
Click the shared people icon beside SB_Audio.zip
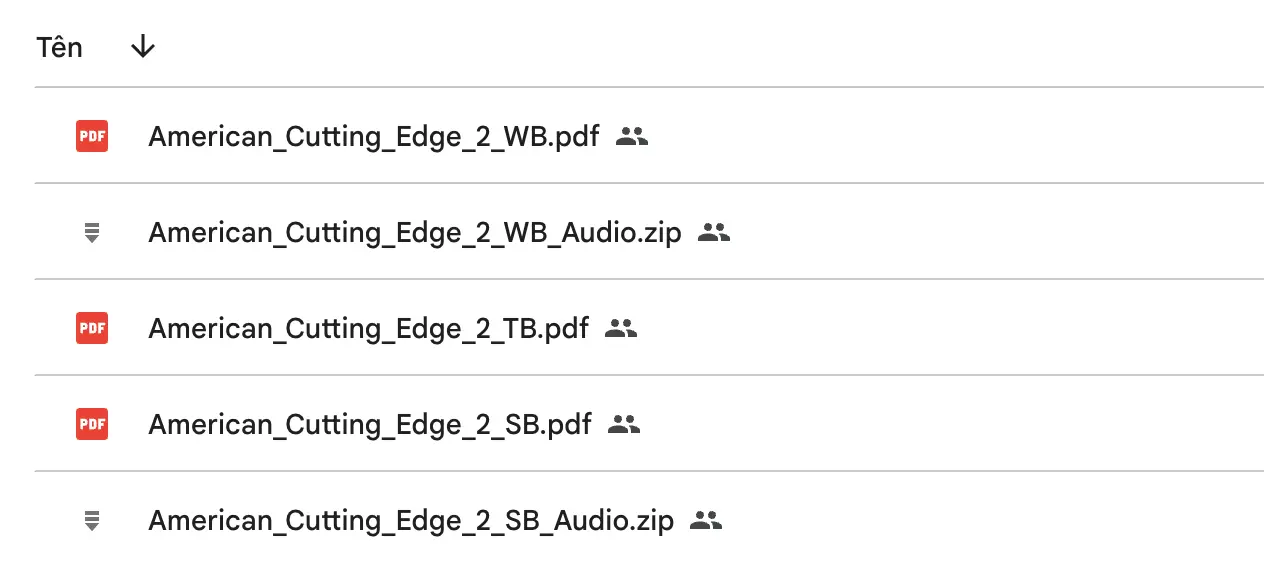pos(706,521)
